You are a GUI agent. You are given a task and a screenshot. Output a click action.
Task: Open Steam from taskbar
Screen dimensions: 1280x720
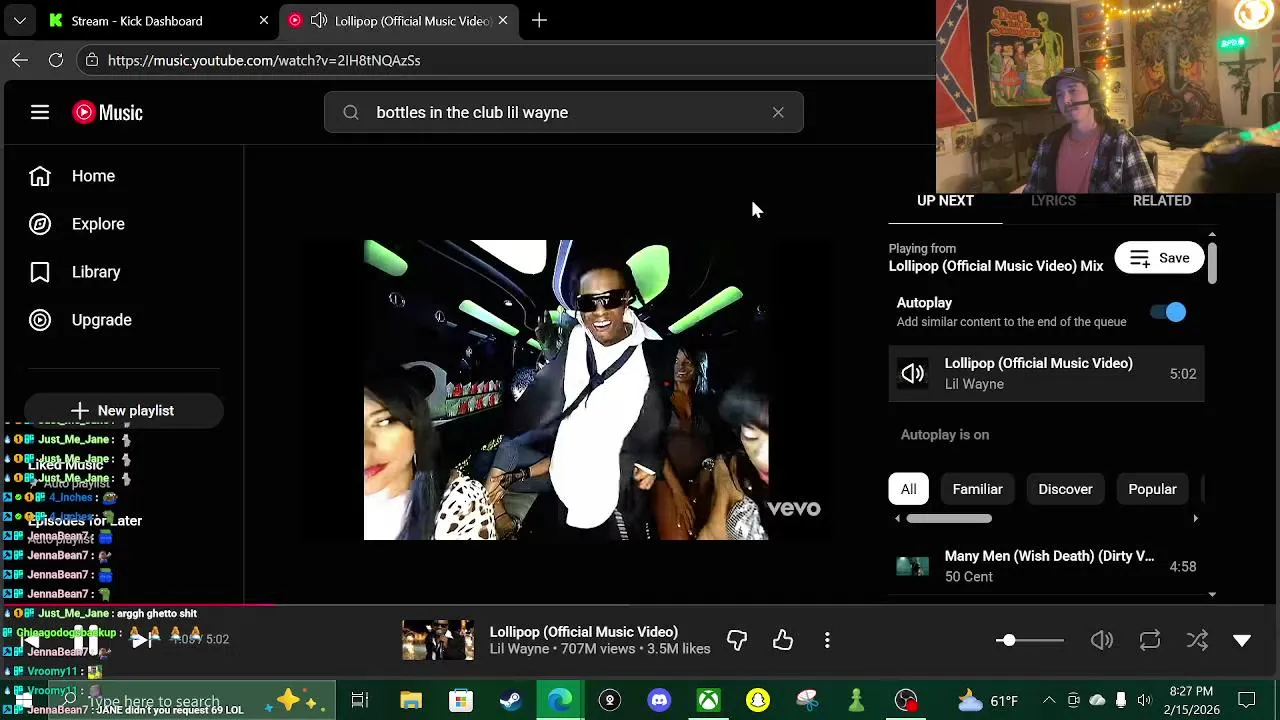510,700
